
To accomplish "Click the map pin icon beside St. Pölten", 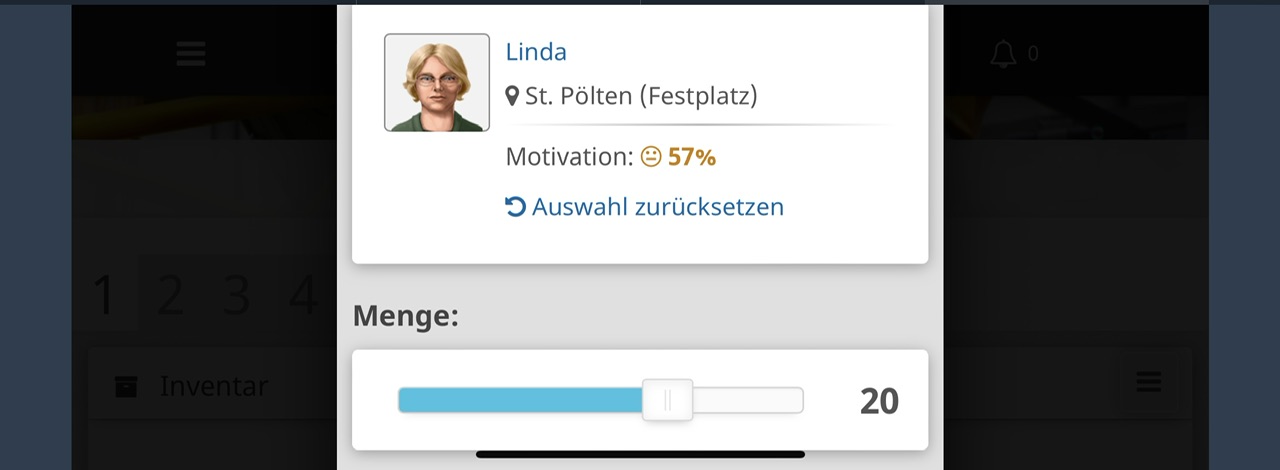I will [x=512, y=96].
